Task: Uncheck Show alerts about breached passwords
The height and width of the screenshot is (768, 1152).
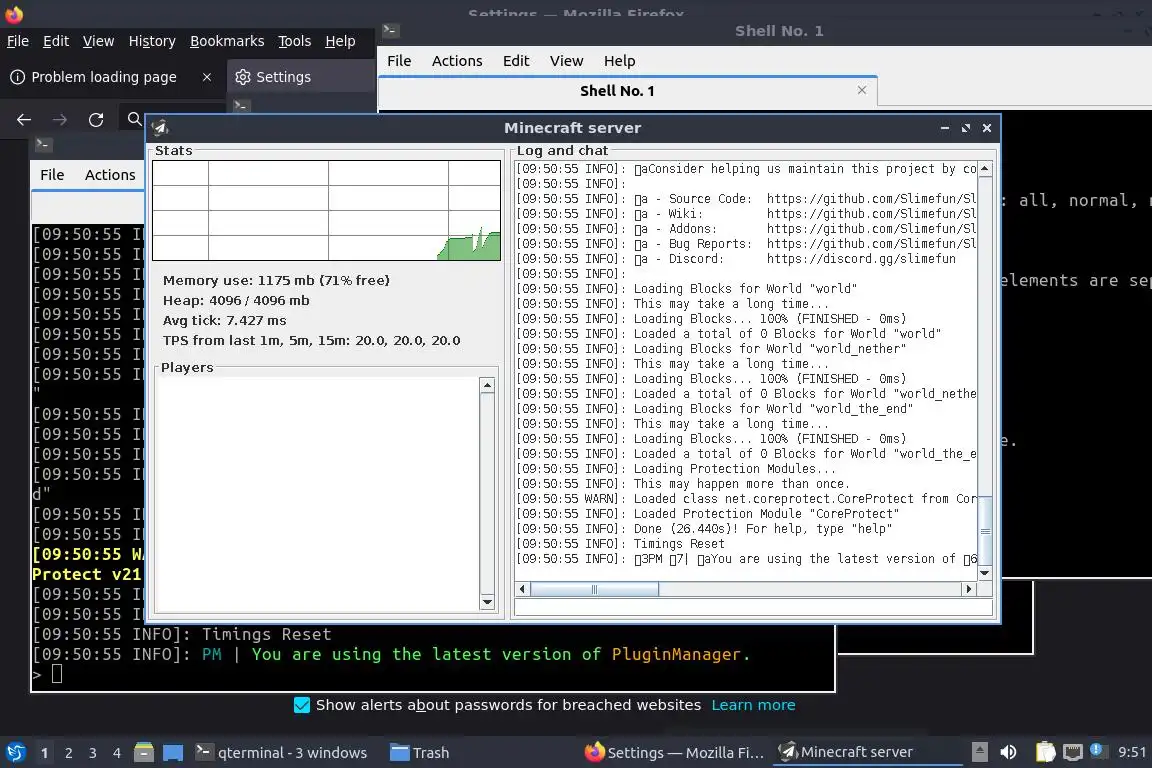Action: tap(301, 705)
